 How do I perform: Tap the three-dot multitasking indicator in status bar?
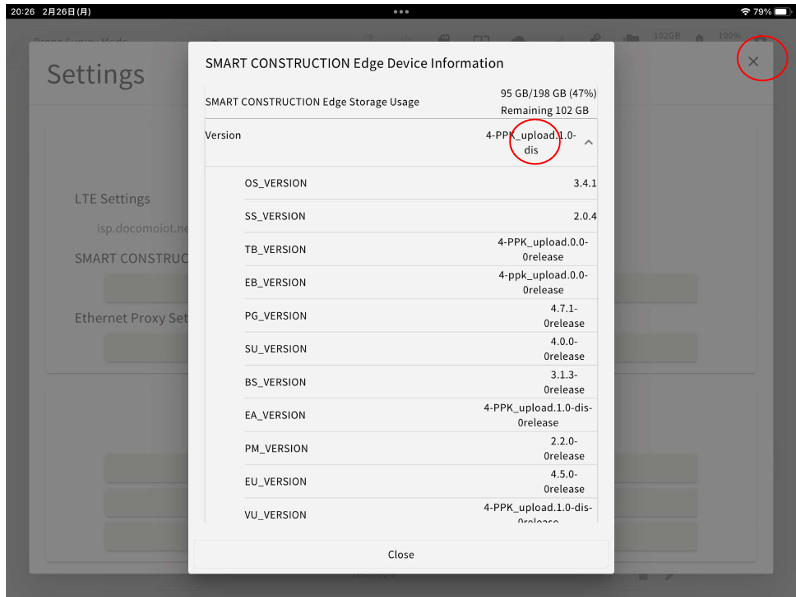[x=401, y=12]
